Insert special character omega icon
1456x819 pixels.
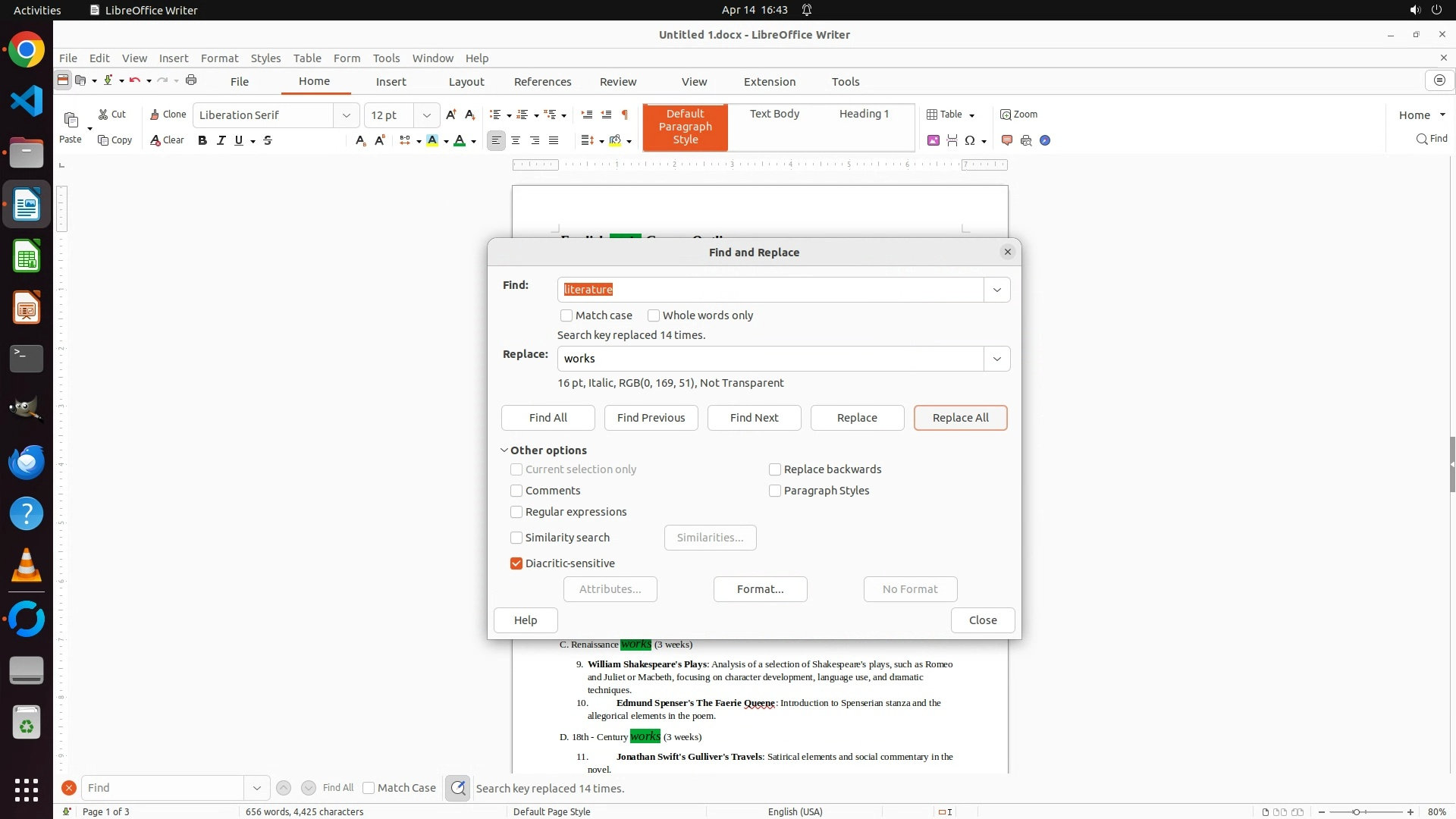[970, 140]
